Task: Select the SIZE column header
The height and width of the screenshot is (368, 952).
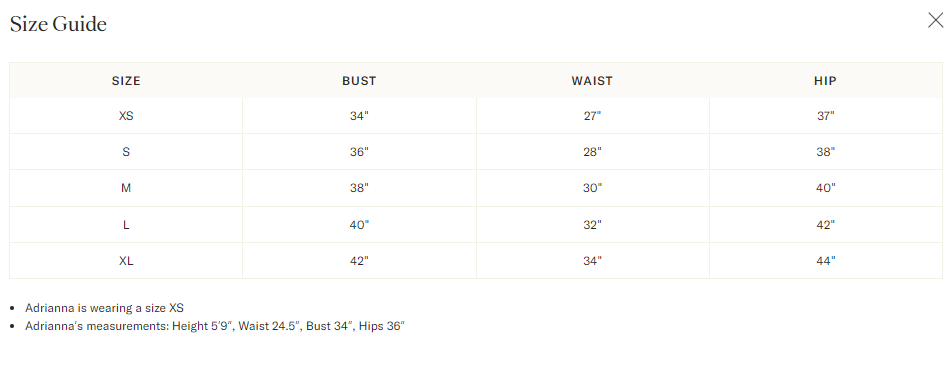Action: (x=126, y=81)
